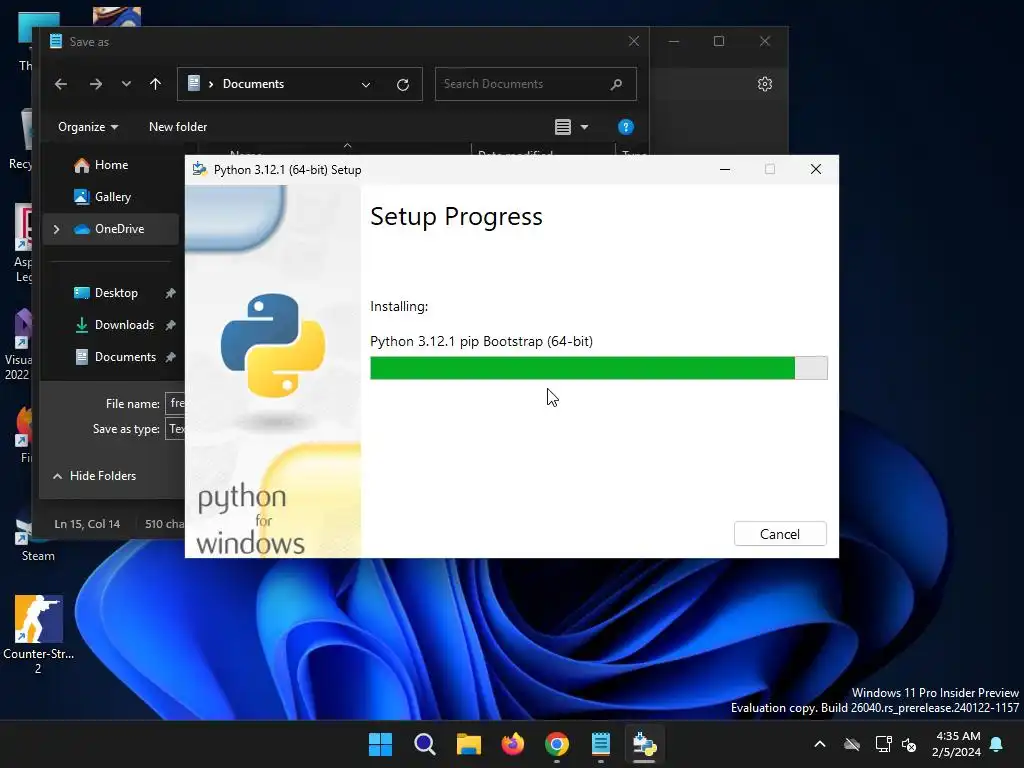This screenshot has height=768, width=1024.
Task: Collapse the Hide Folders section
Action: coord(95,476)
